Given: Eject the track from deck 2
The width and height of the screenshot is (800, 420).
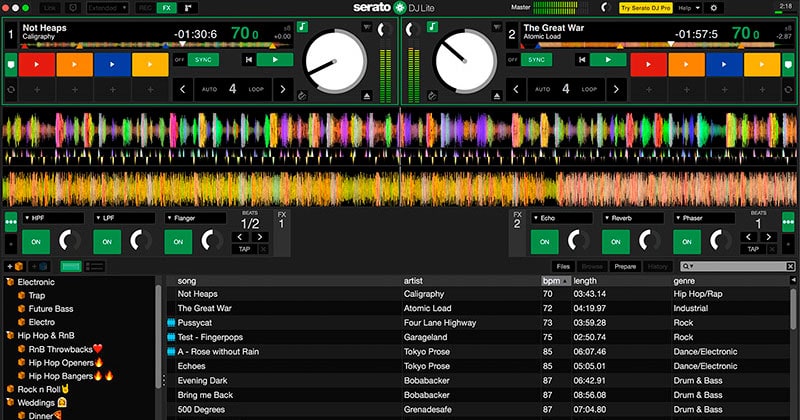Looking at the screenshot, I should point(496,96).
